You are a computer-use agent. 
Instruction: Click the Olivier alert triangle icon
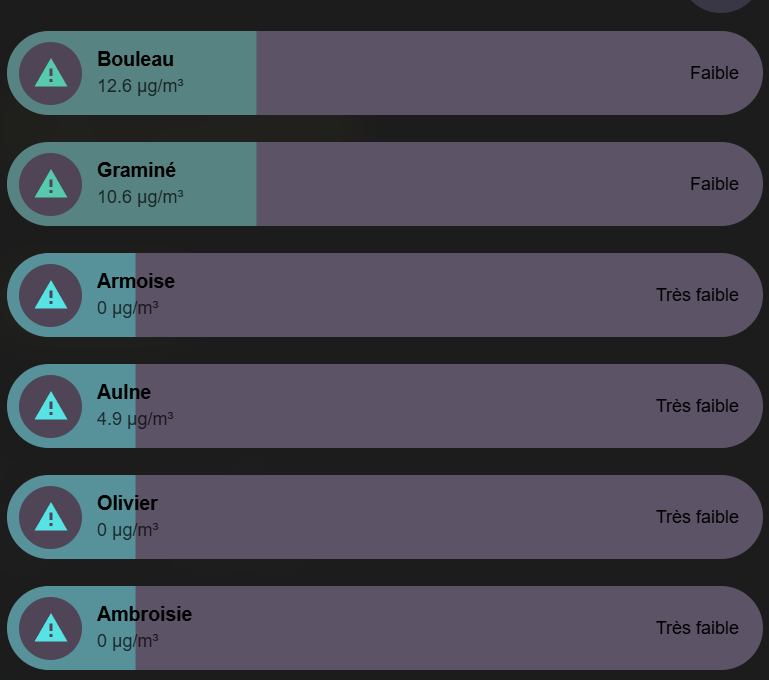pyautogui.click(x=51, y=517)
